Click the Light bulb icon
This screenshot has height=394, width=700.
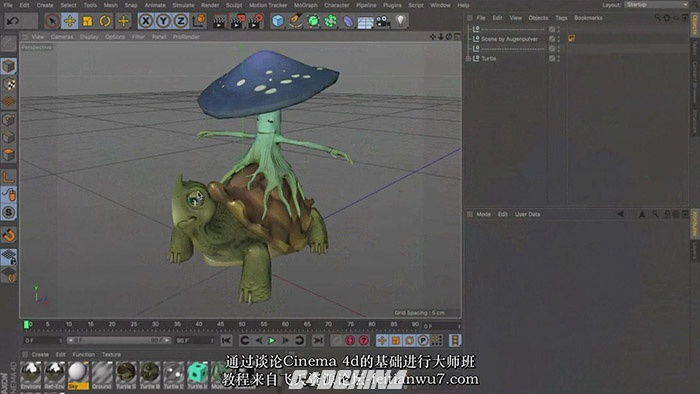coord(401,21)
